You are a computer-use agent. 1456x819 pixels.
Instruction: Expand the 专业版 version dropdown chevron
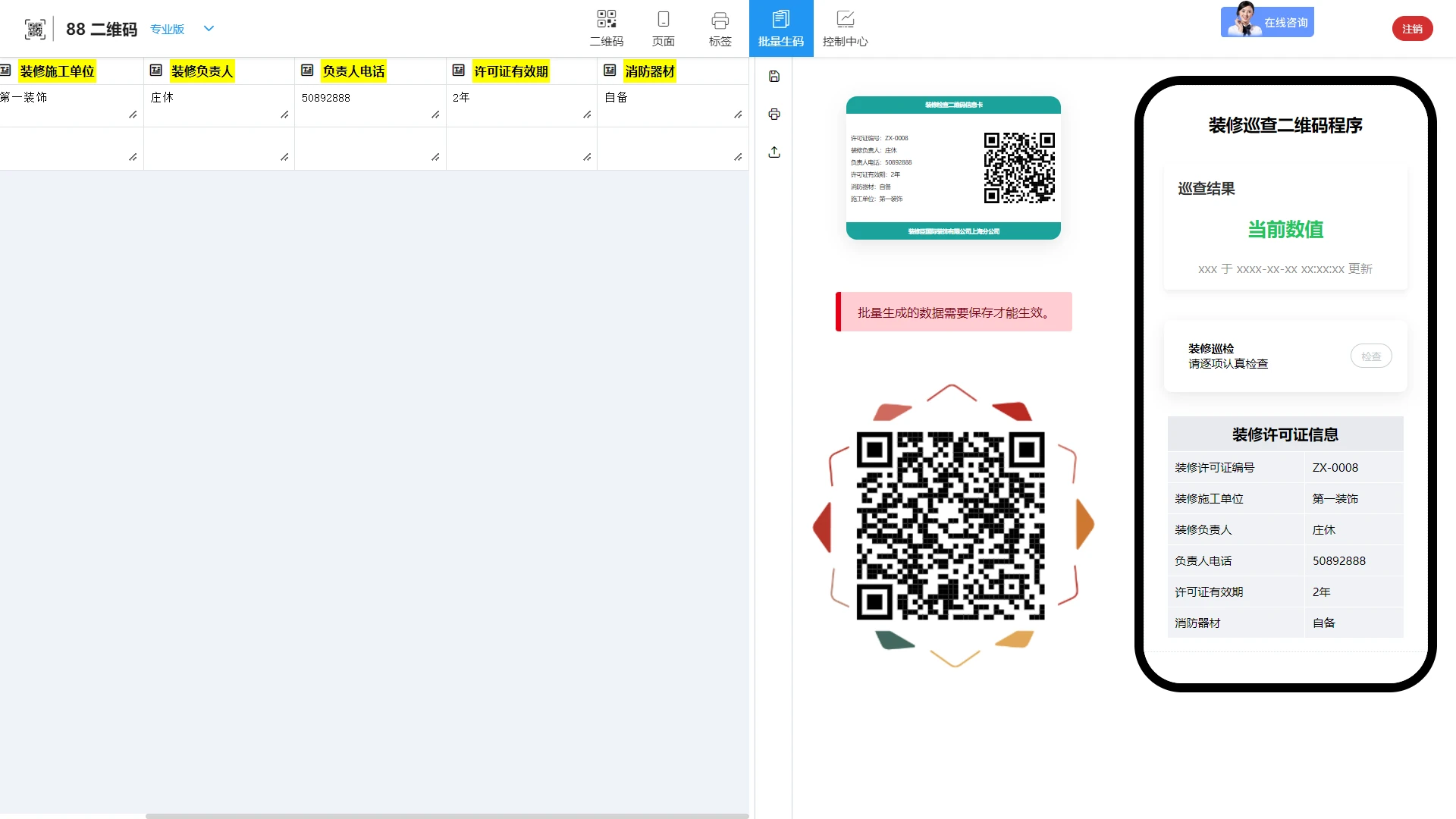click(x=209, y=29)
